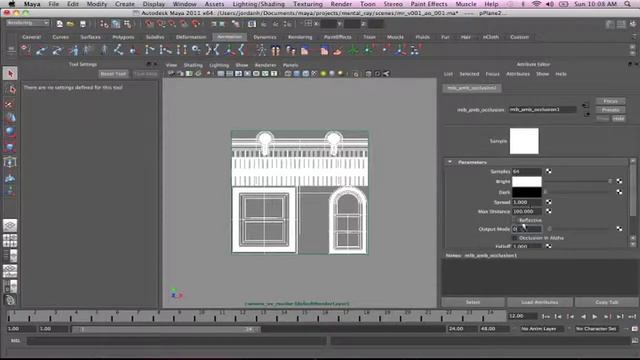
Task: Click the Joint tool shelf icon
Action: pyautogui.click(x=118, y=50)
